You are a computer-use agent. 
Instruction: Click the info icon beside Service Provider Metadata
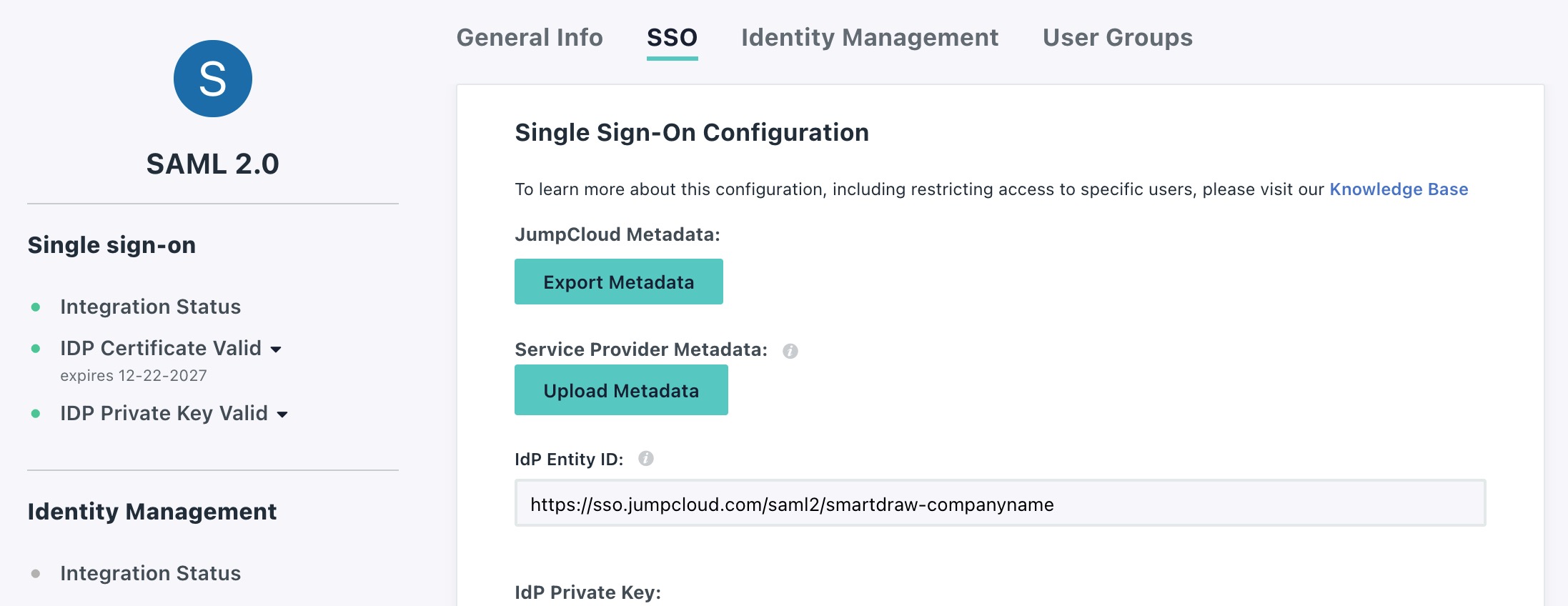point(790,351)
